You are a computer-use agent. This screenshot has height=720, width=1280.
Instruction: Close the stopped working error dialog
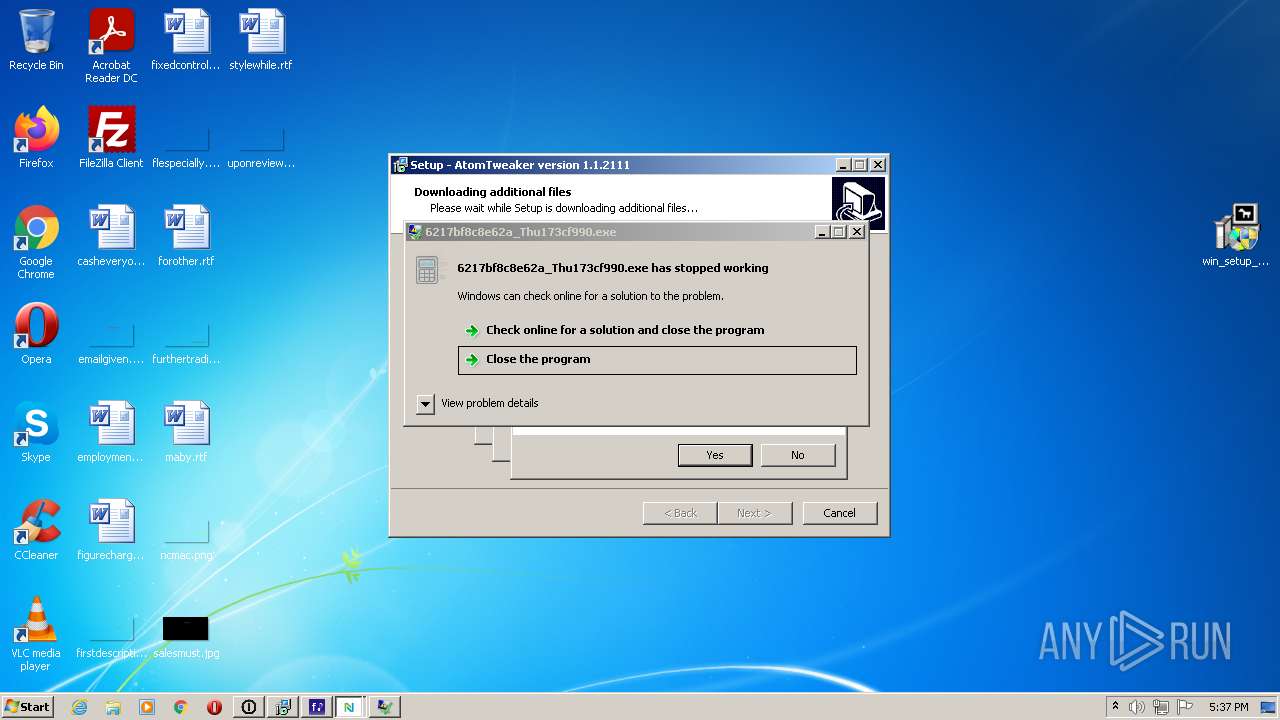(x=857, y=232)
